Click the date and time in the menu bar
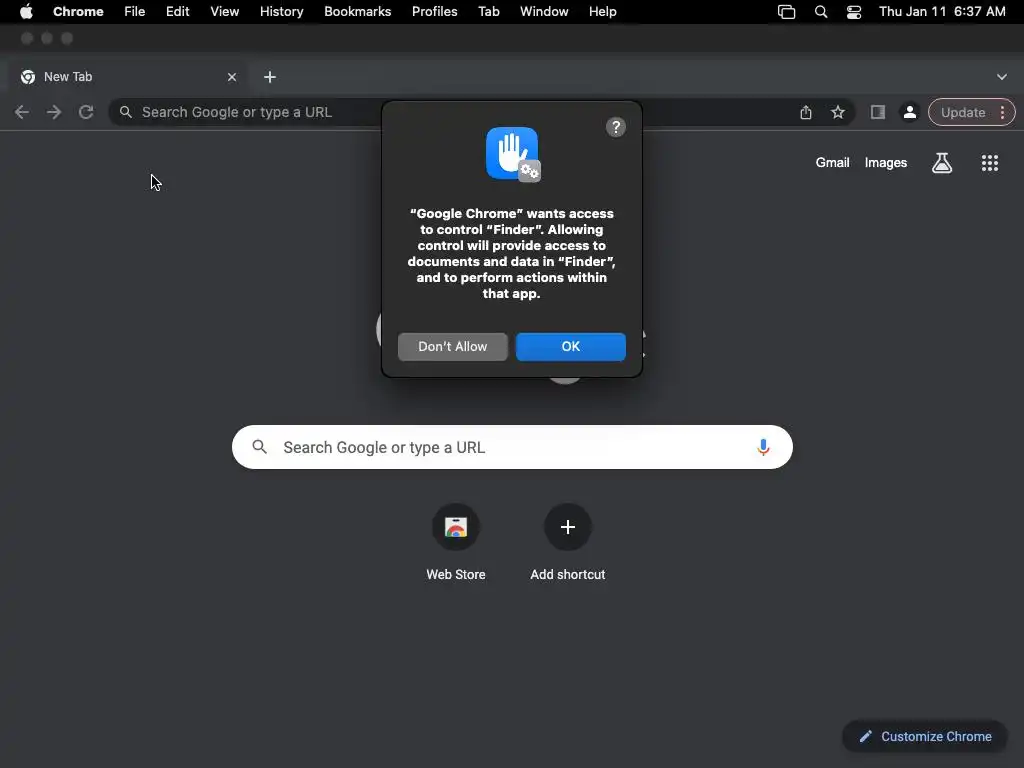Viewport: 1024px width, 768px height. [x=942, y=12]
